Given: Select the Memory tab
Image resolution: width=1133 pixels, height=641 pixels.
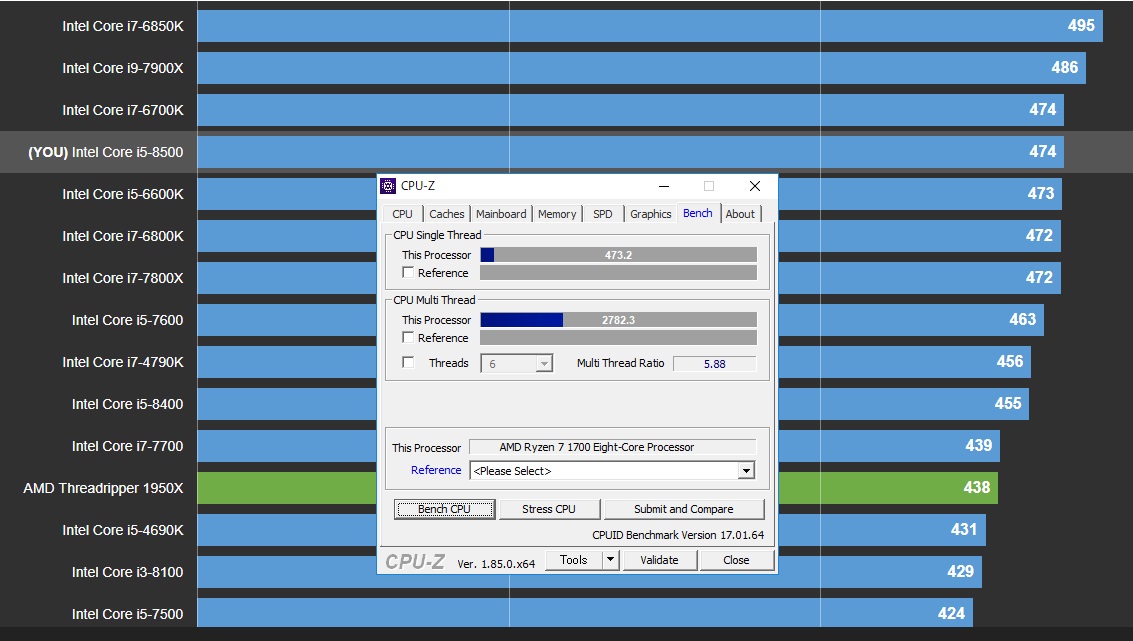Looking at the screenshot, I should (557, 214).
